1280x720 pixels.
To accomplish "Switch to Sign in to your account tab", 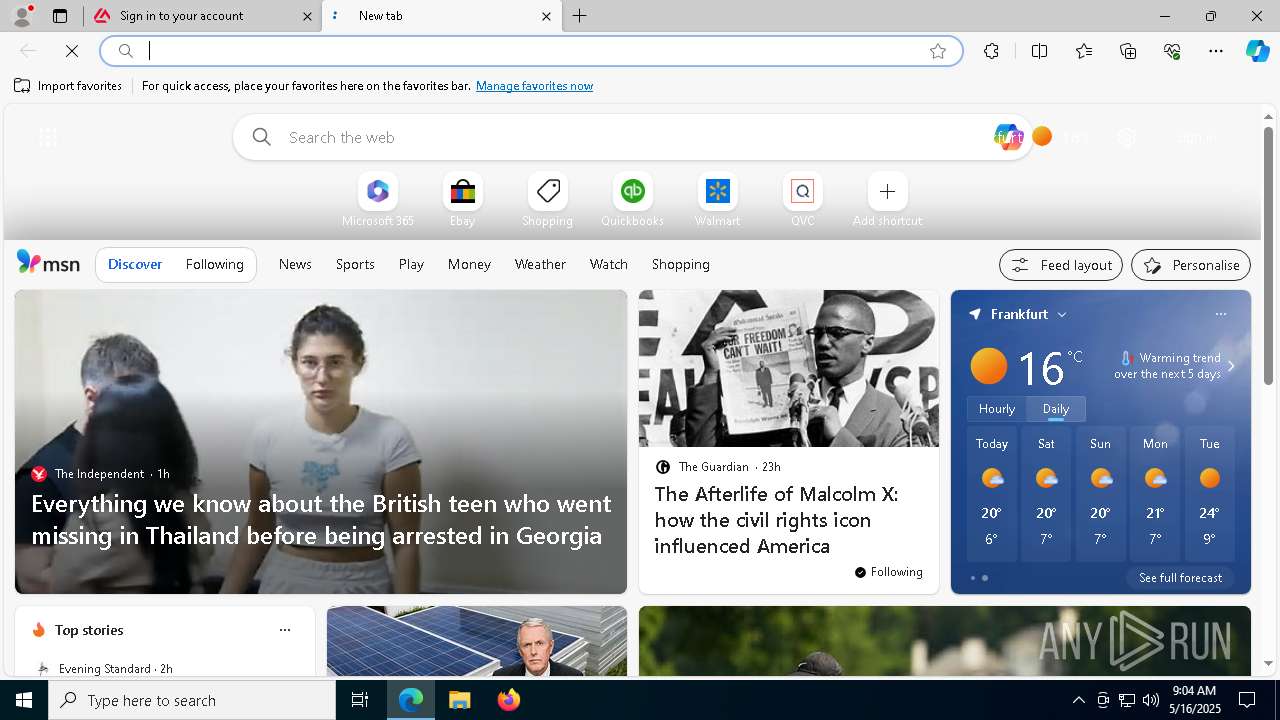I will point(202,16).
